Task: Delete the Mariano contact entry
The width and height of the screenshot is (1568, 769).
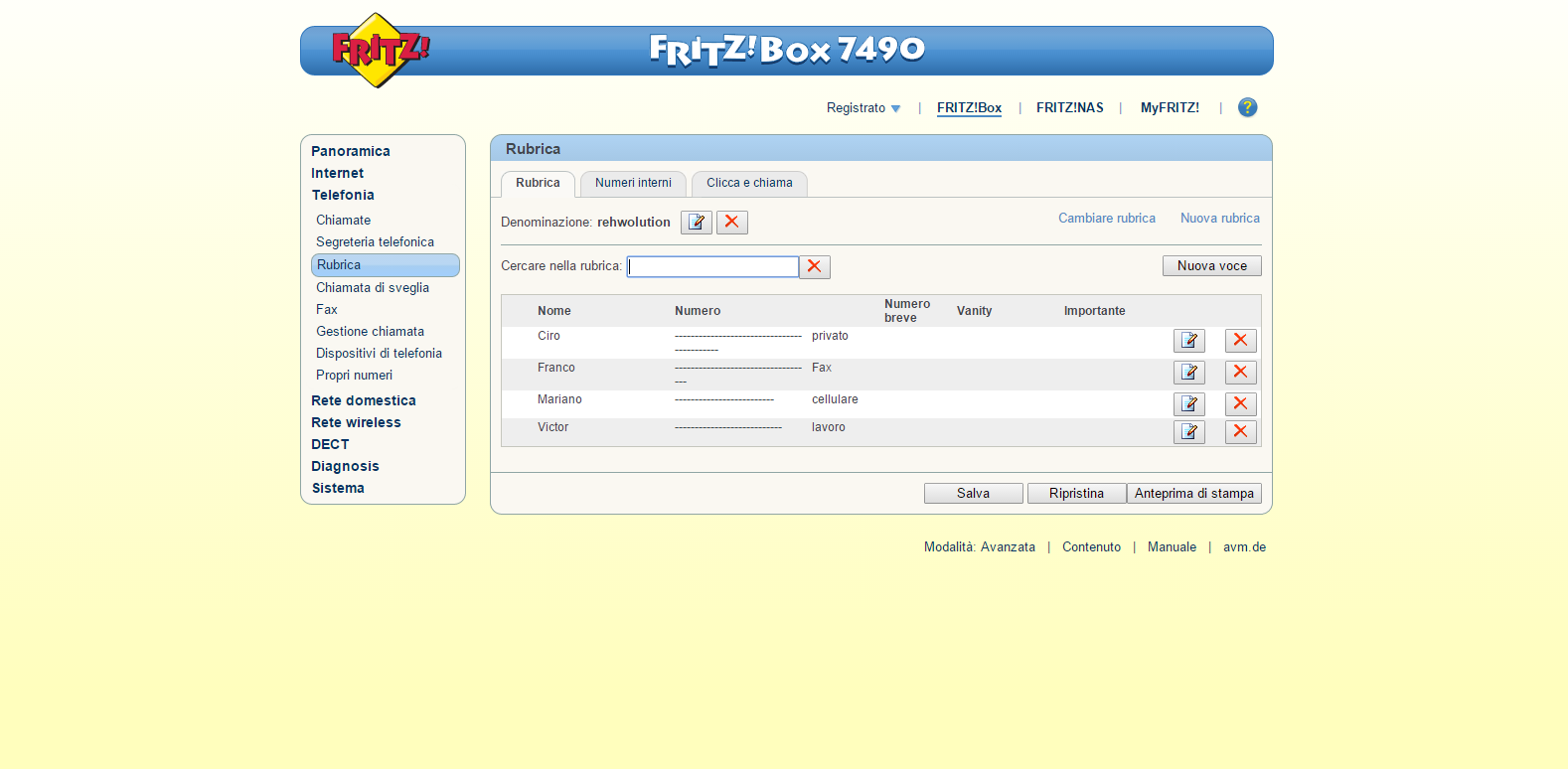Action: tap(1240, 404)
